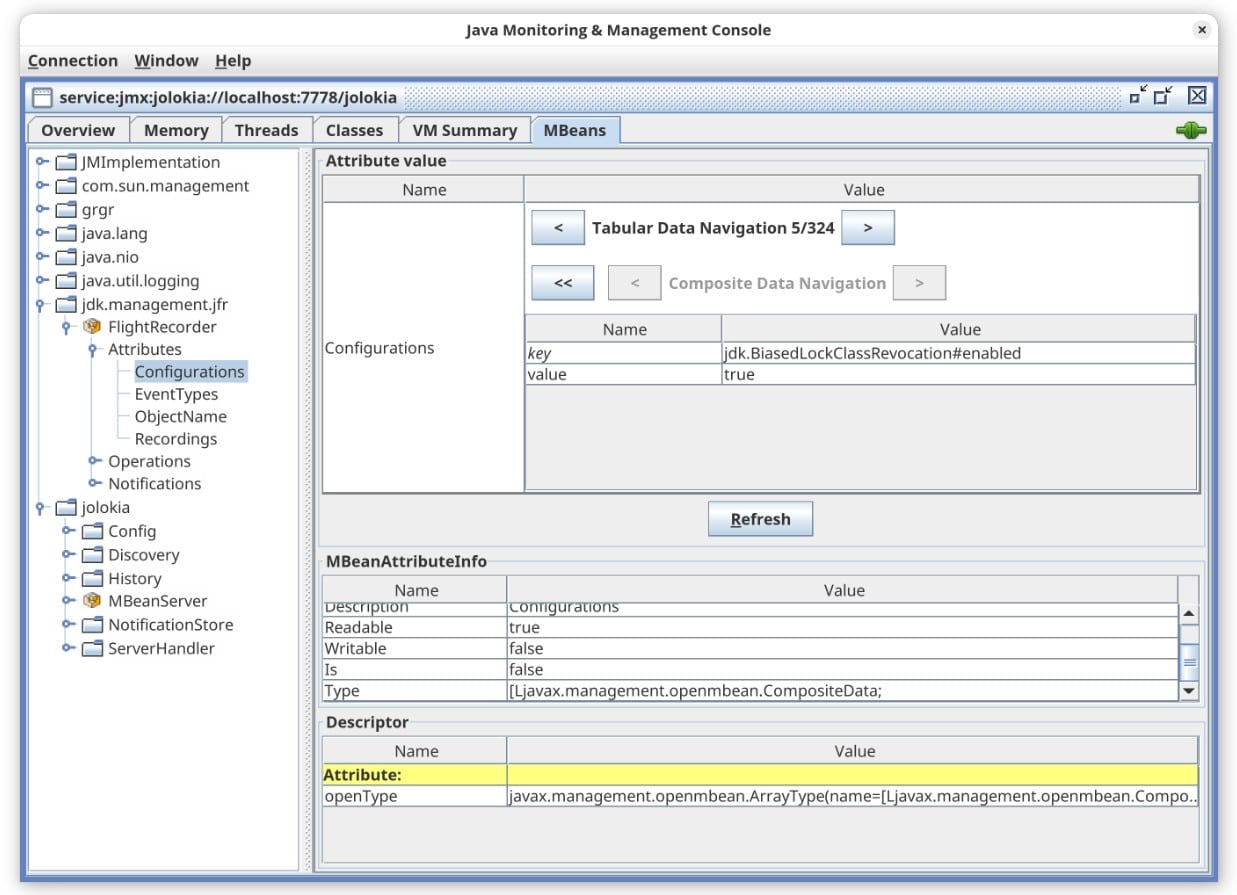Click the MBeanServer bean icon
Screen dimensions: 1237x895
(x=92, y=601)
